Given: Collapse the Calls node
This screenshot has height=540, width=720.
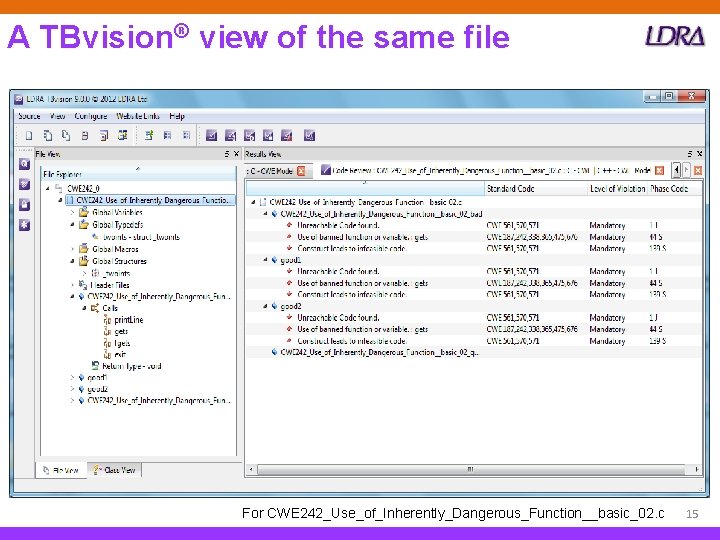Looking at the screenshot, I should point(84,308).
